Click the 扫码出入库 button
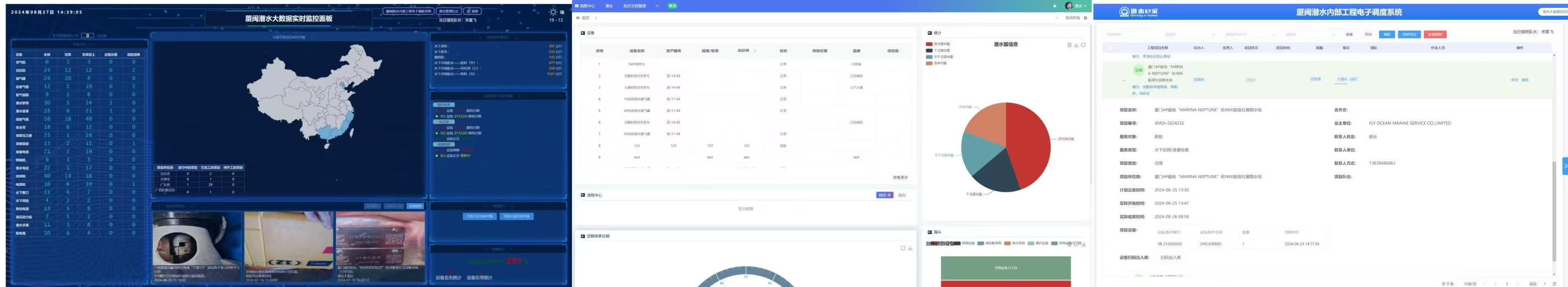 pos(1170,258)
